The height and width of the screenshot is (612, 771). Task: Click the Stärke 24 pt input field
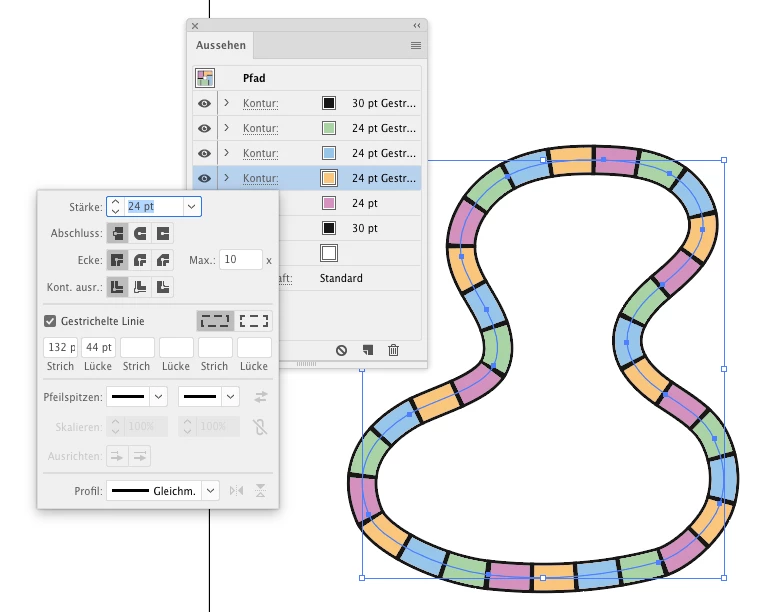[x=154, y=207]
